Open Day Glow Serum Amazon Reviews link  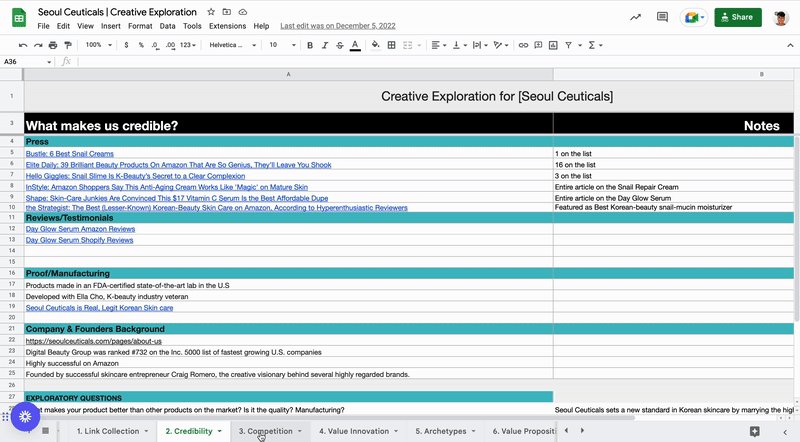(x=81, y=229)
